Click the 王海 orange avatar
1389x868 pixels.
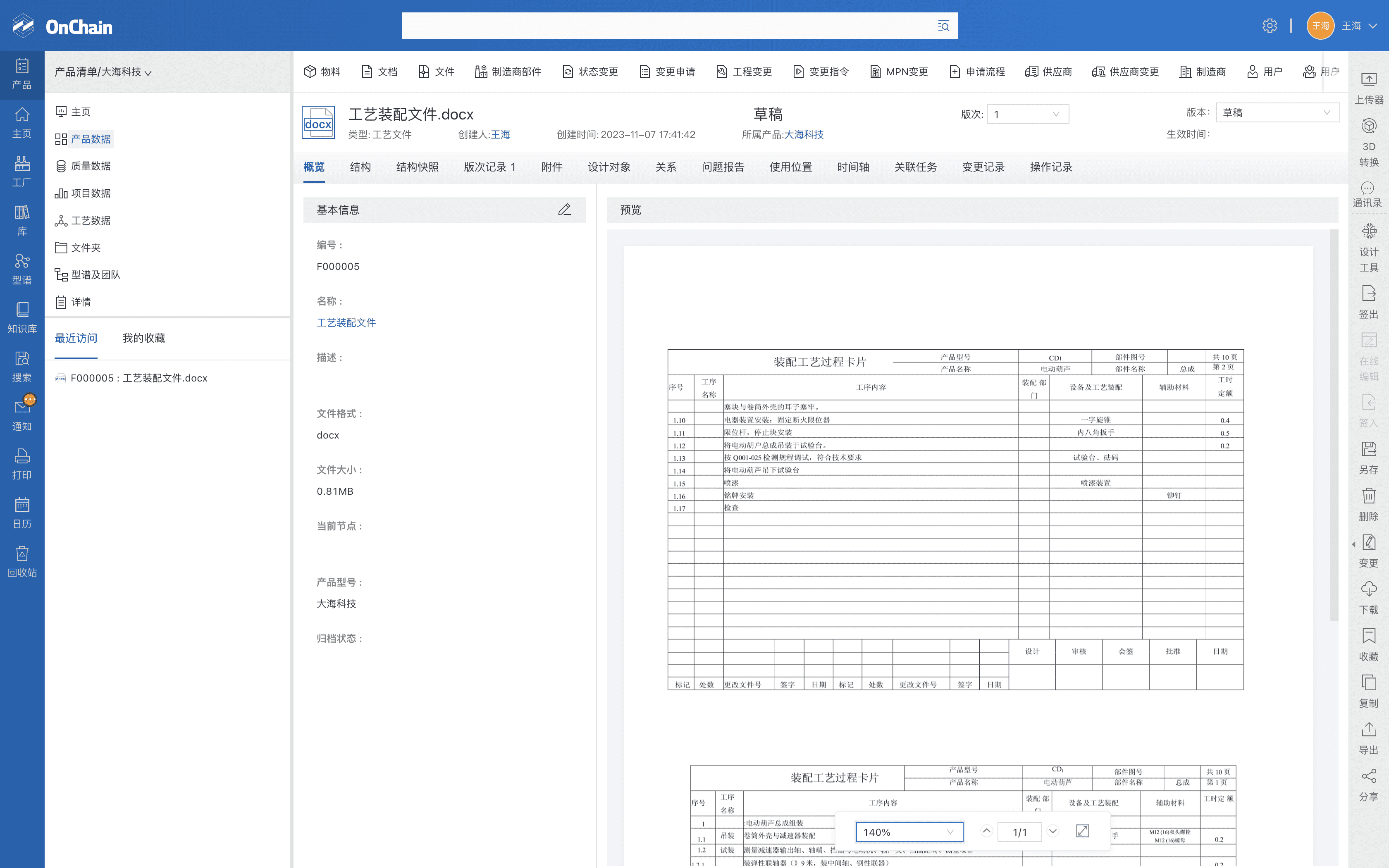tap(1321, 26)
